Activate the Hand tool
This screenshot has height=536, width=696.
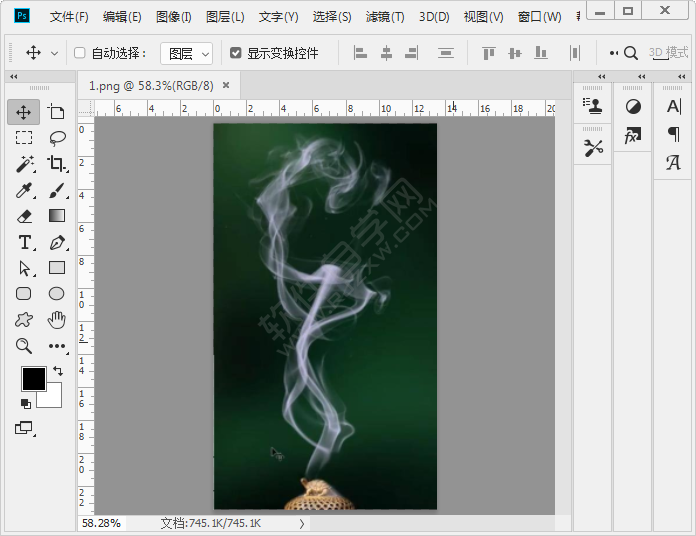click(57, 320)
